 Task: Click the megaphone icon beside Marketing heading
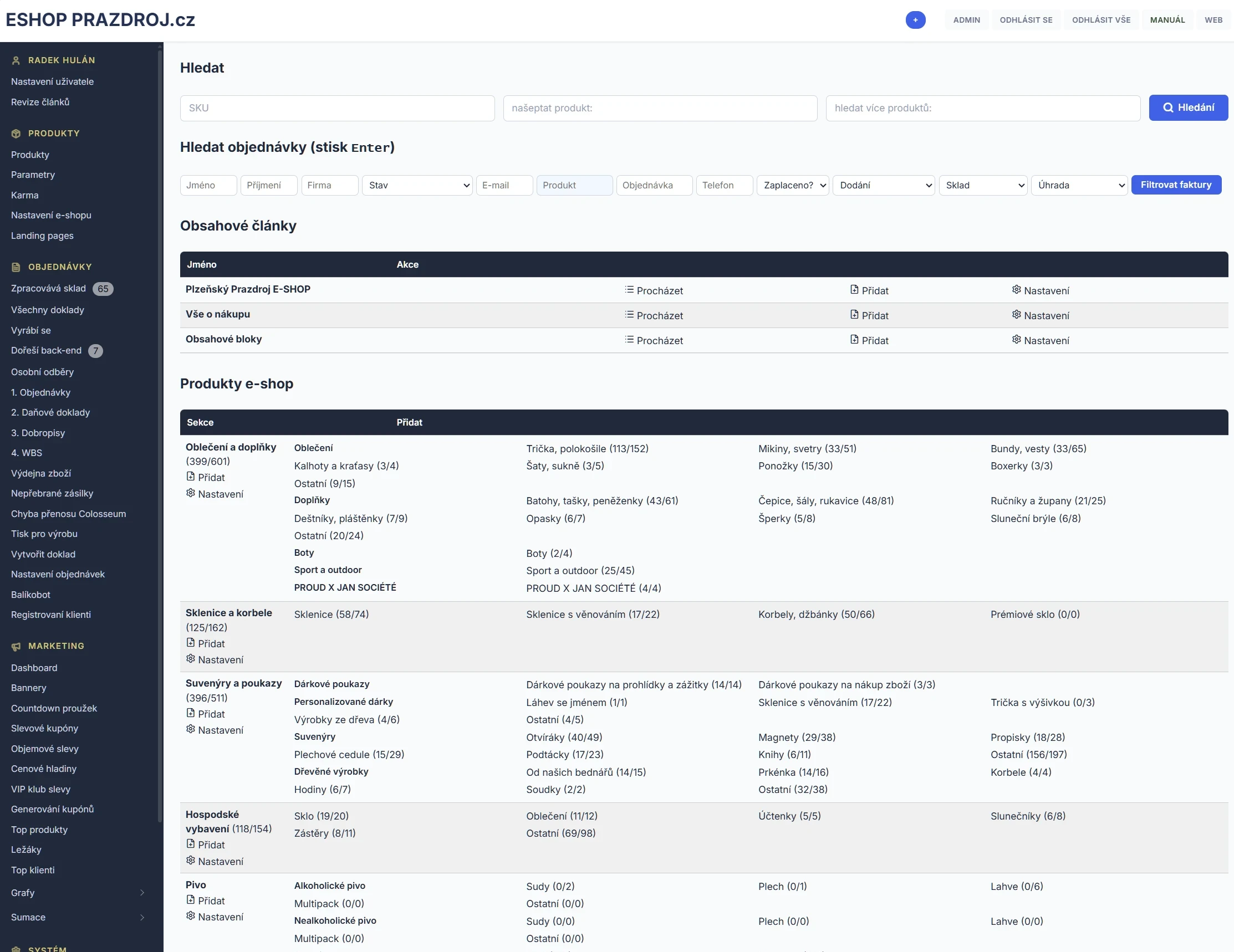(x=16, y=647)
